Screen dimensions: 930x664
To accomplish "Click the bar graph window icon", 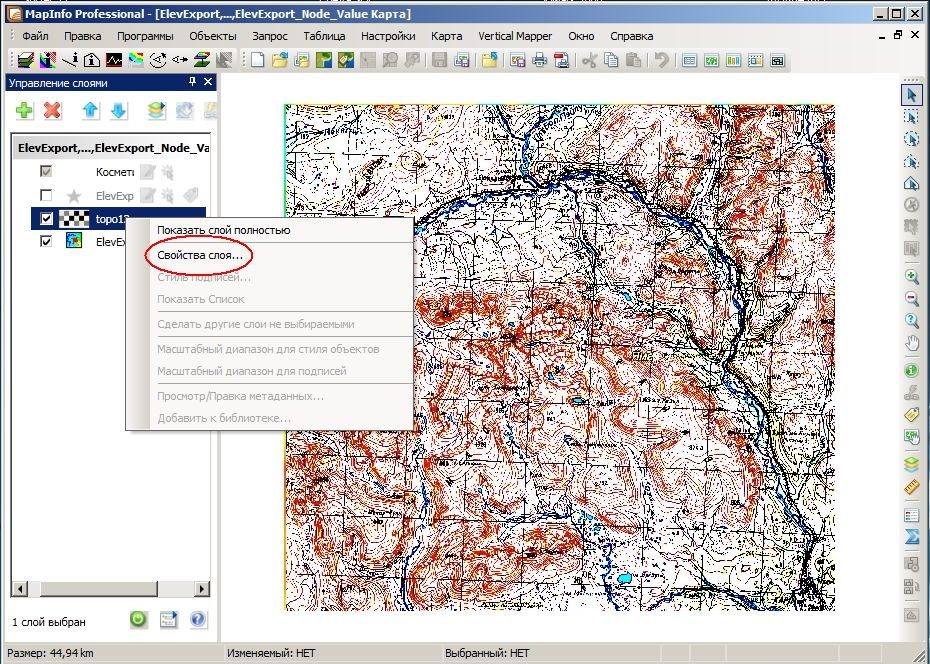I will (733, 60).
